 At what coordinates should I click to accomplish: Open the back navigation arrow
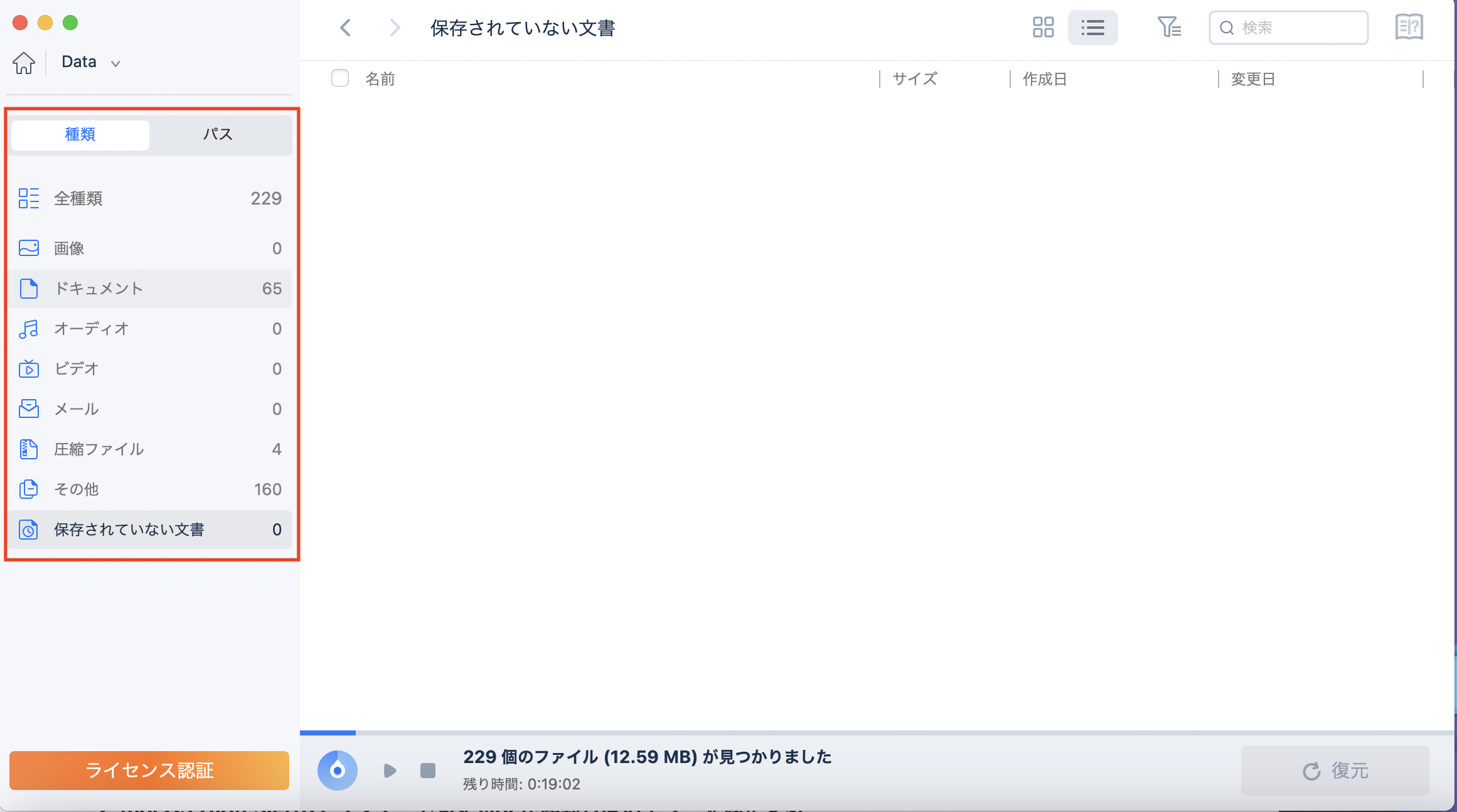tap(344, 28)
